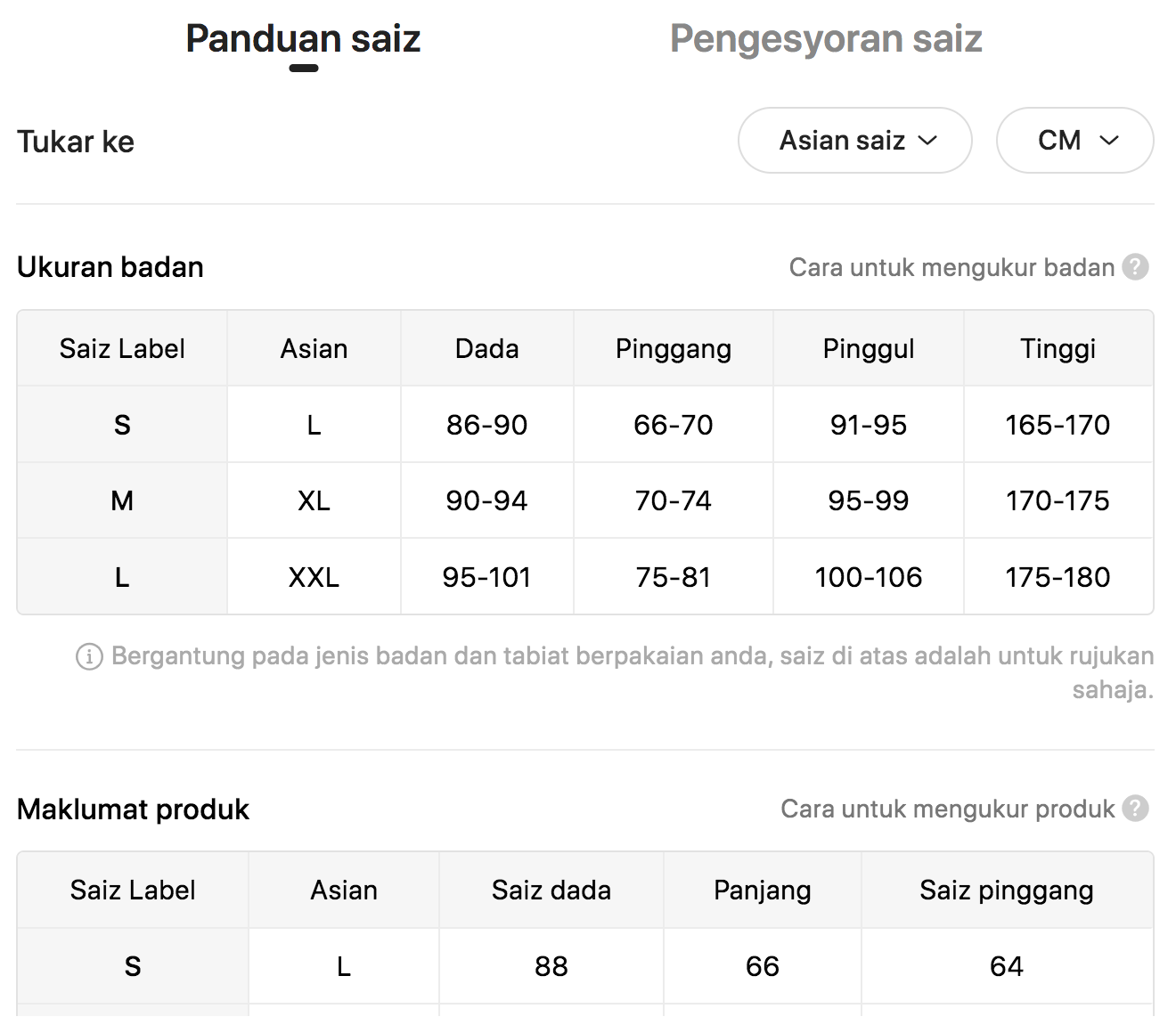This screenshot has width=1176, height=1033.
Task: Open the Asian saiz dropdown
Action: pos(854,141)
